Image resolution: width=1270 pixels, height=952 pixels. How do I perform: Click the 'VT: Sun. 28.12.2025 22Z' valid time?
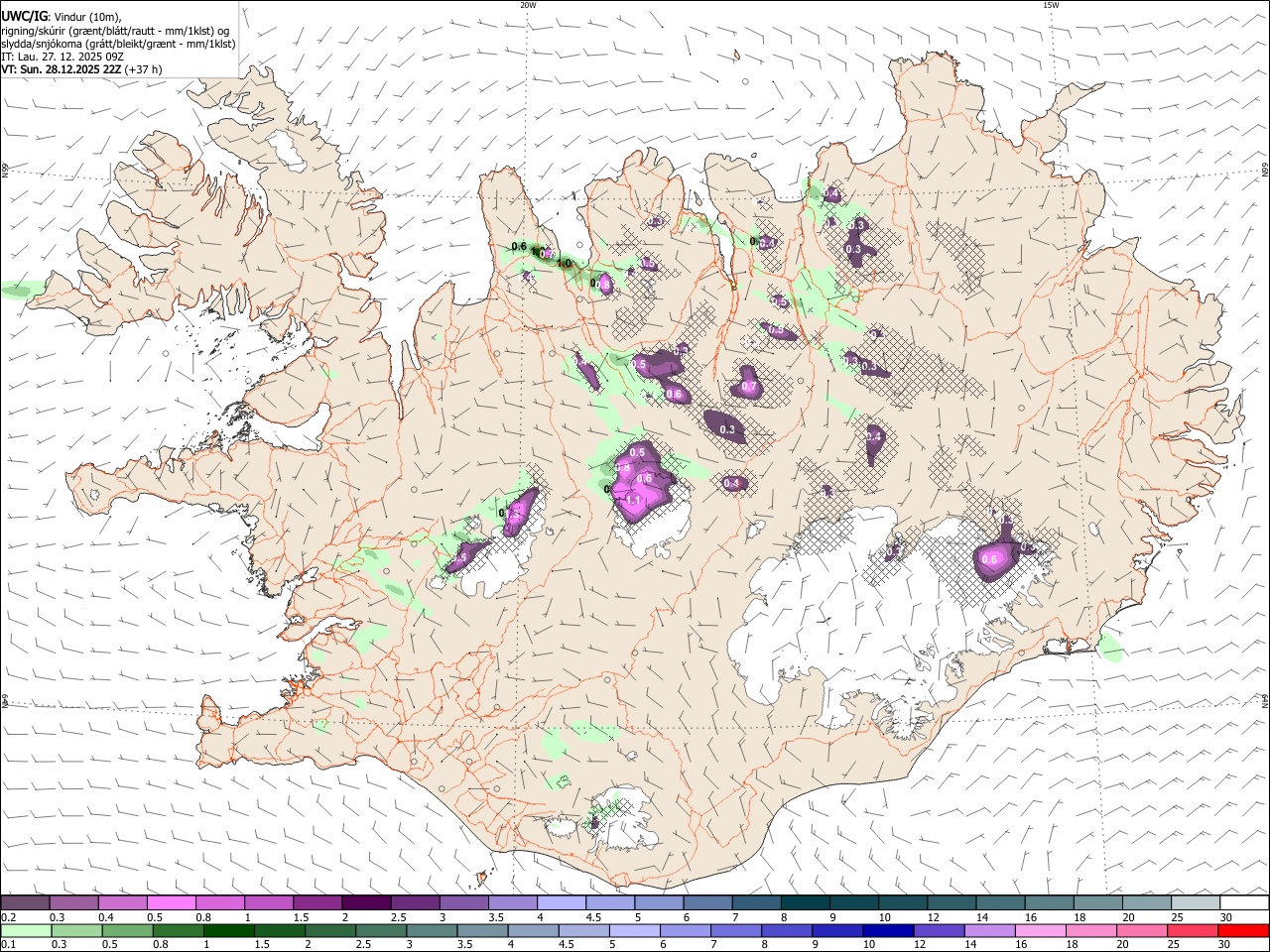point(62,69)
